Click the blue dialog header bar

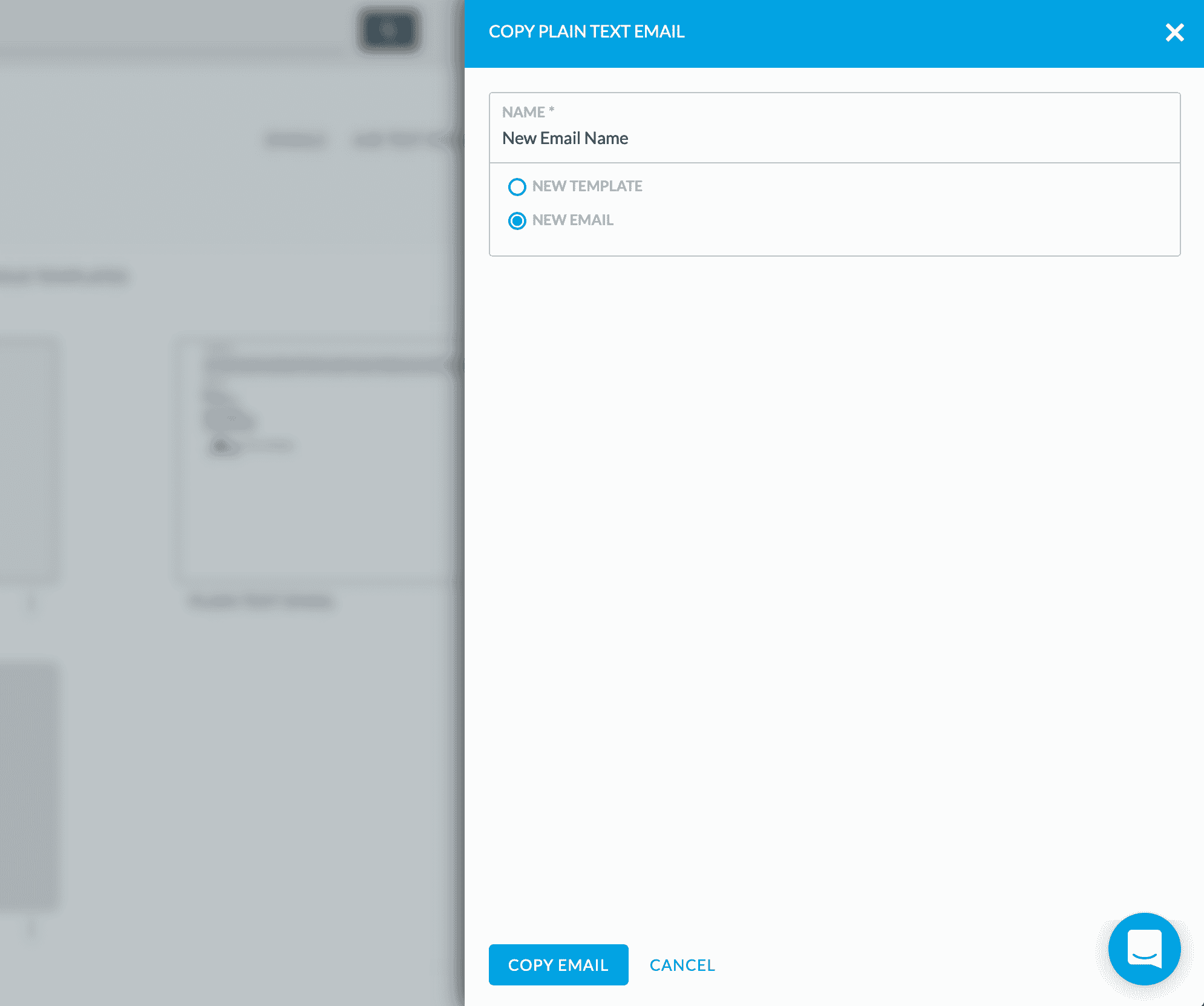click(908, 33)
